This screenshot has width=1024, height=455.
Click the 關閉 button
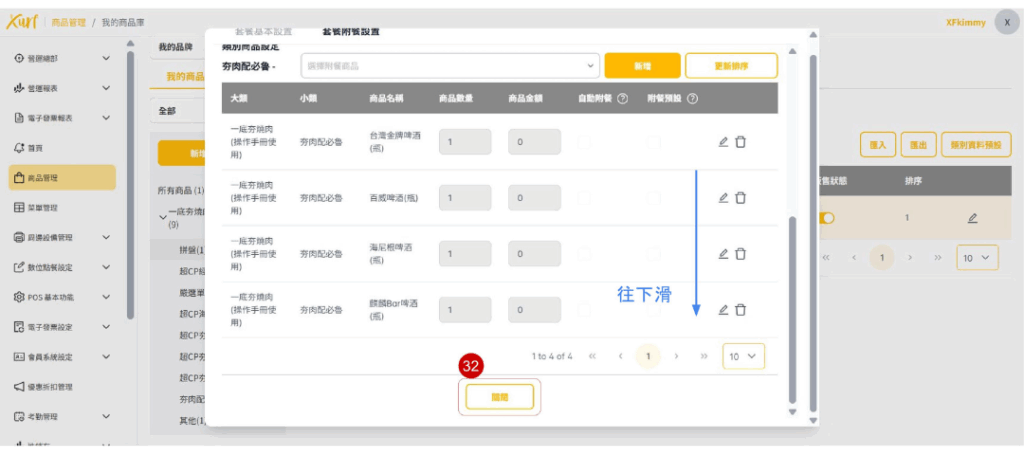coord(500,397)
